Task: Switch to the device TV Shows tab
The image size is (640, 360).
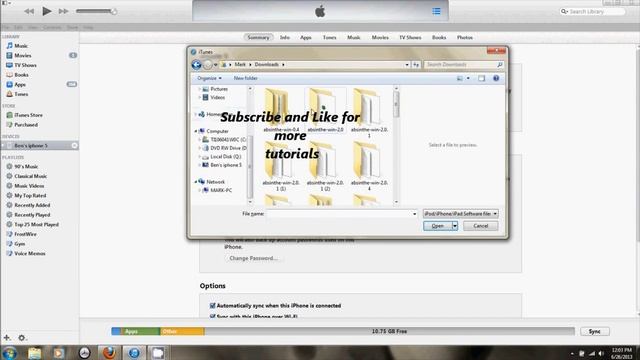Action: pos(410,38)
